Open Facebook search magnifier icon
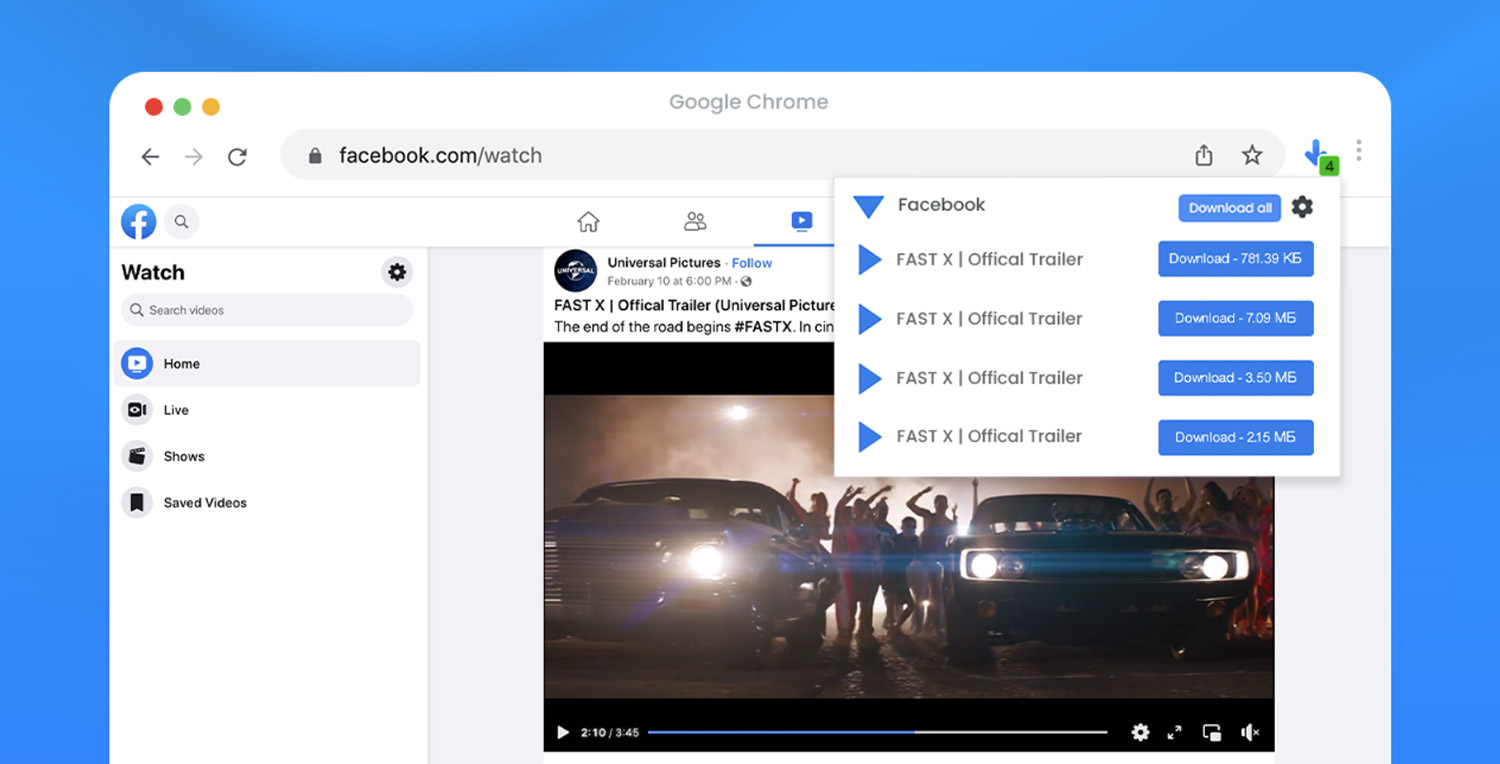Image resolution: width=1500 pixels, height=764 pixels. click(x=181, y=222)
